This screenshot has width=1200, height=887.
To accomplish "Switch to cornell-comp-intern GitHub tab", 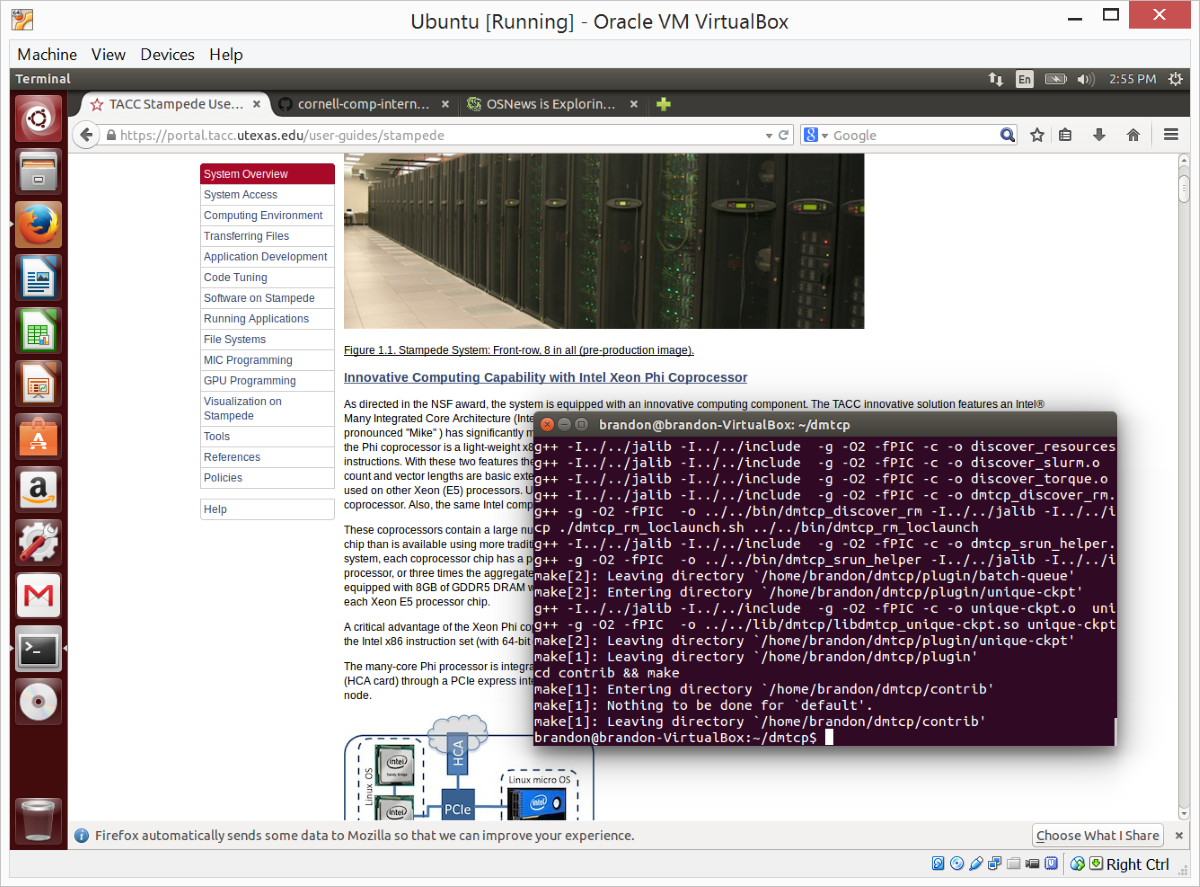I will [364, 104].
